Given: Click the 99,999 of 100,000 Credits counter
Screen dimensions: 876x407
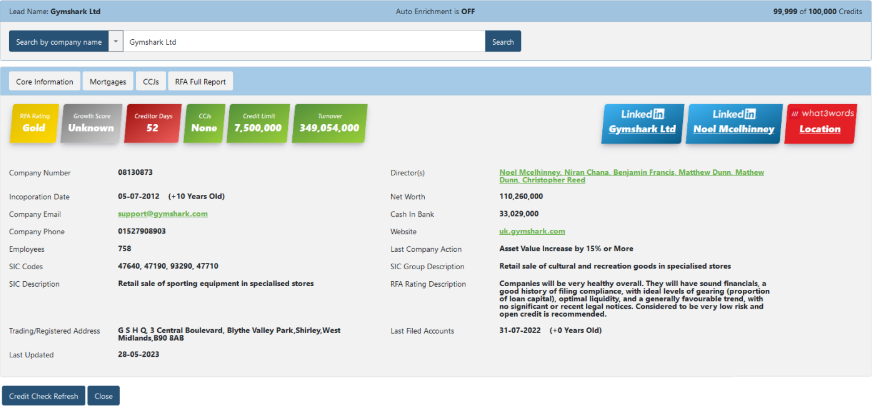Looking at the screenshot, I should point(817,11).
